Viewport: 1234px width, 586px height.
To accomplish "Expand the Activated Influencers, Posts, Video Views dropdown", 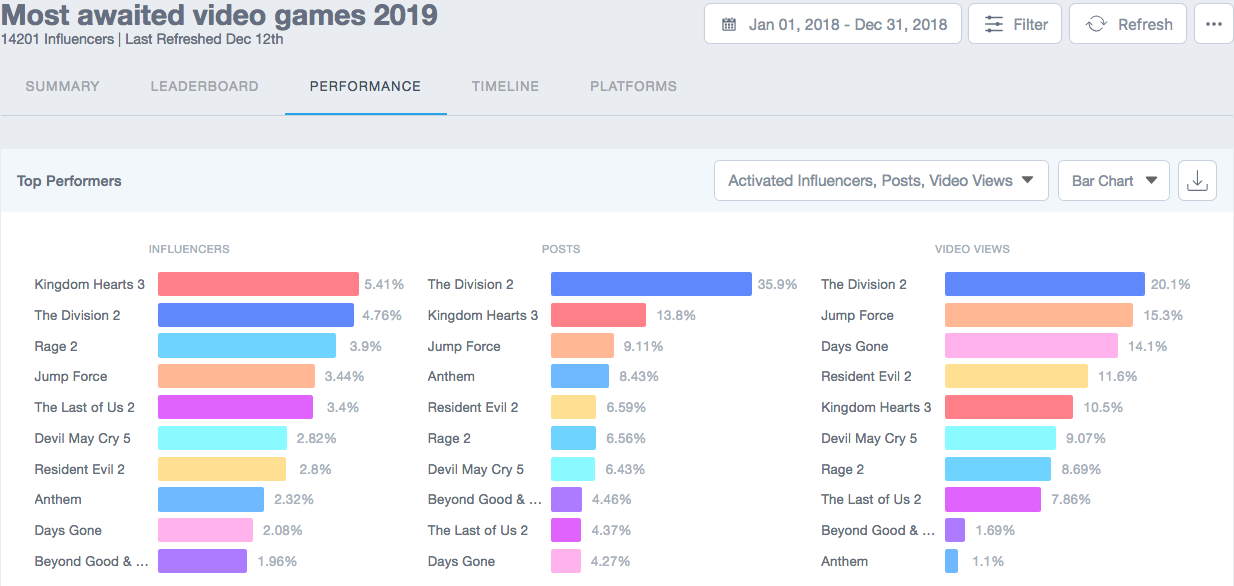I will coord(881,181).
